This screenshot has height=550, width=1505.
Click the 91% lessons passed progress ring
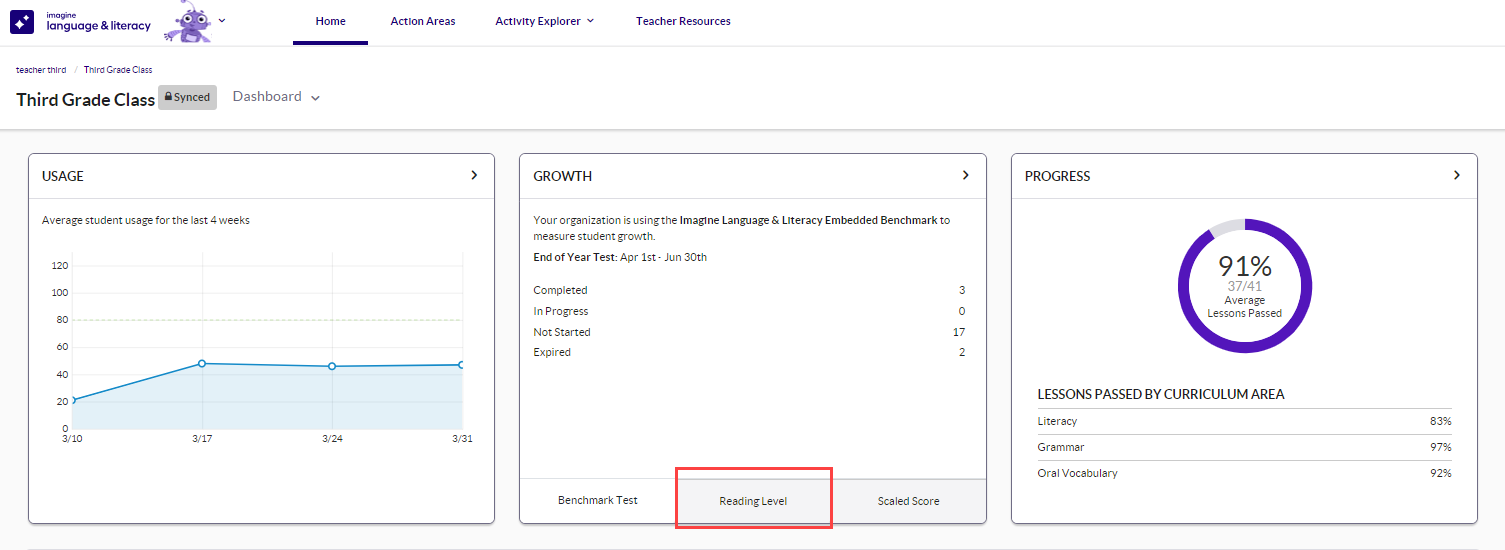[x=1244, y=285]
